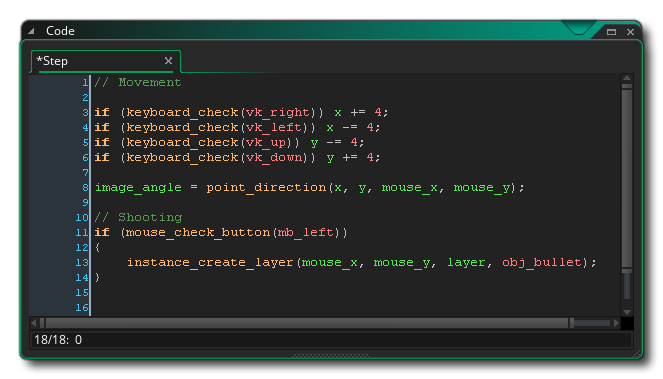
Task: Click the horizontal scrollbar right arrow
Action: pos(616,323)
